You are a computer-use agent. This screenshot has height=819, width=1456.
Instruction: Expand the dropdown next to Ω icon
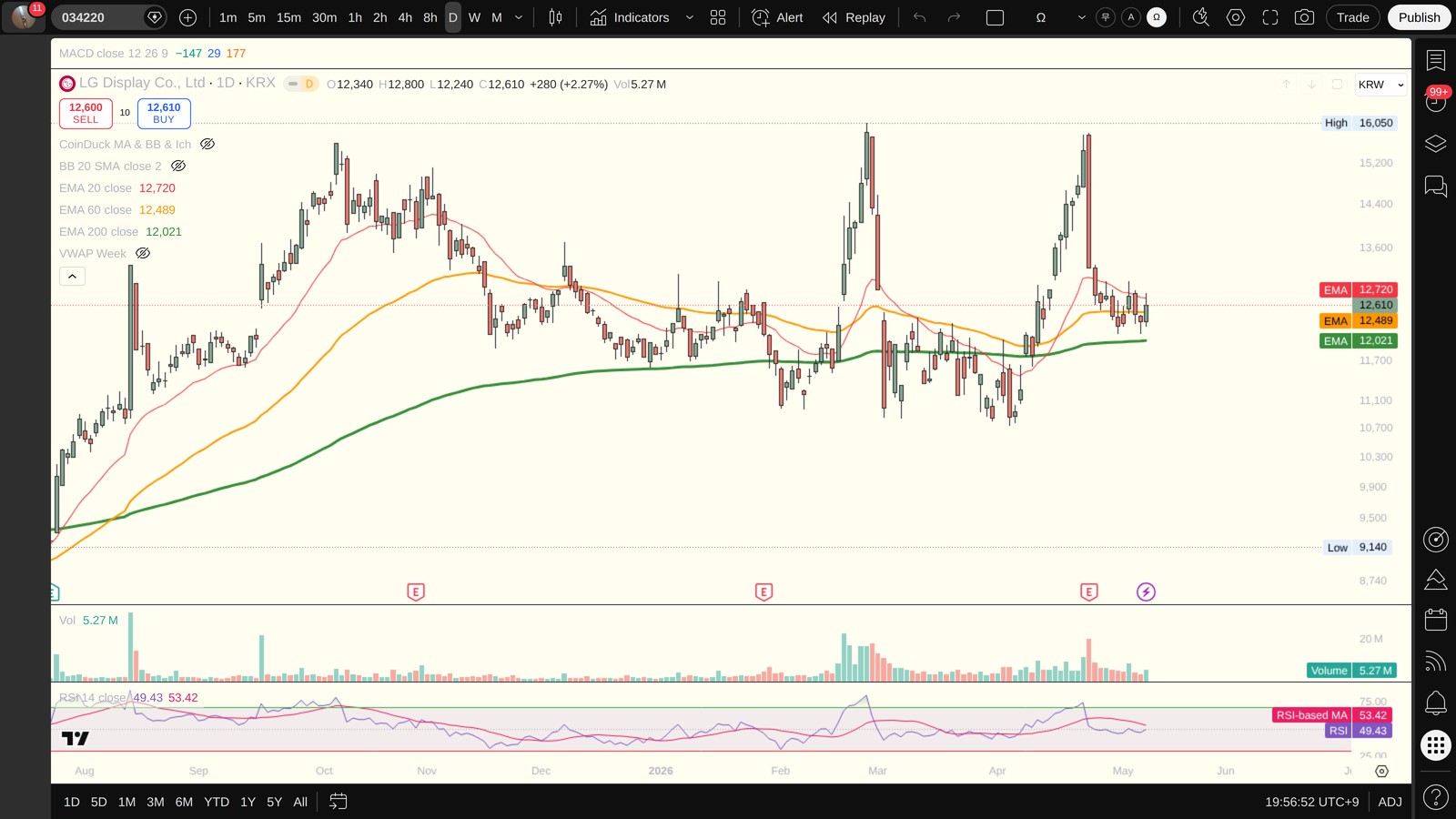[1081, 17]
